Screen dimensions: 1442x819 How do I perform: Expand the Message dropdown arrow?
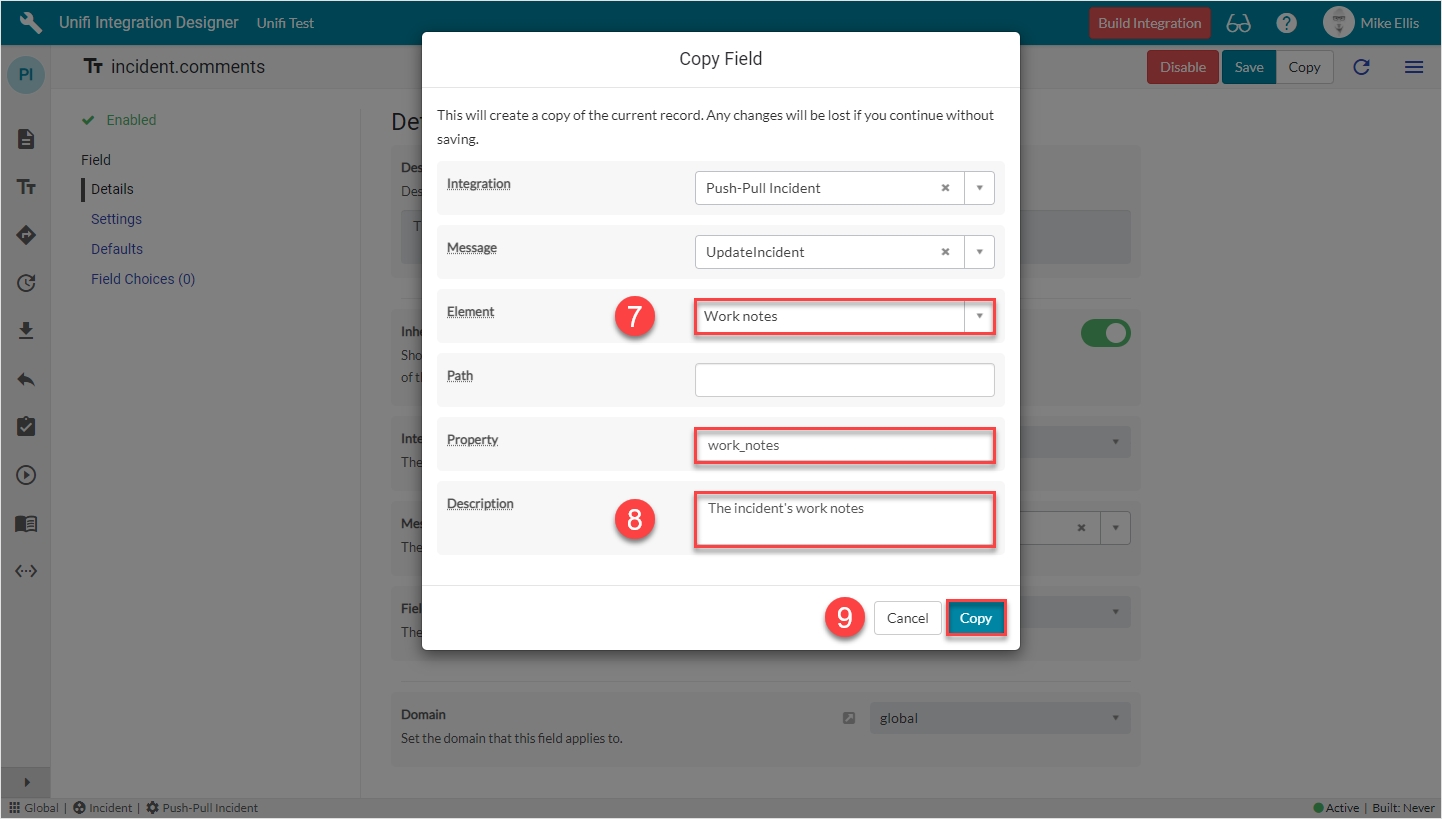[979, 252]
